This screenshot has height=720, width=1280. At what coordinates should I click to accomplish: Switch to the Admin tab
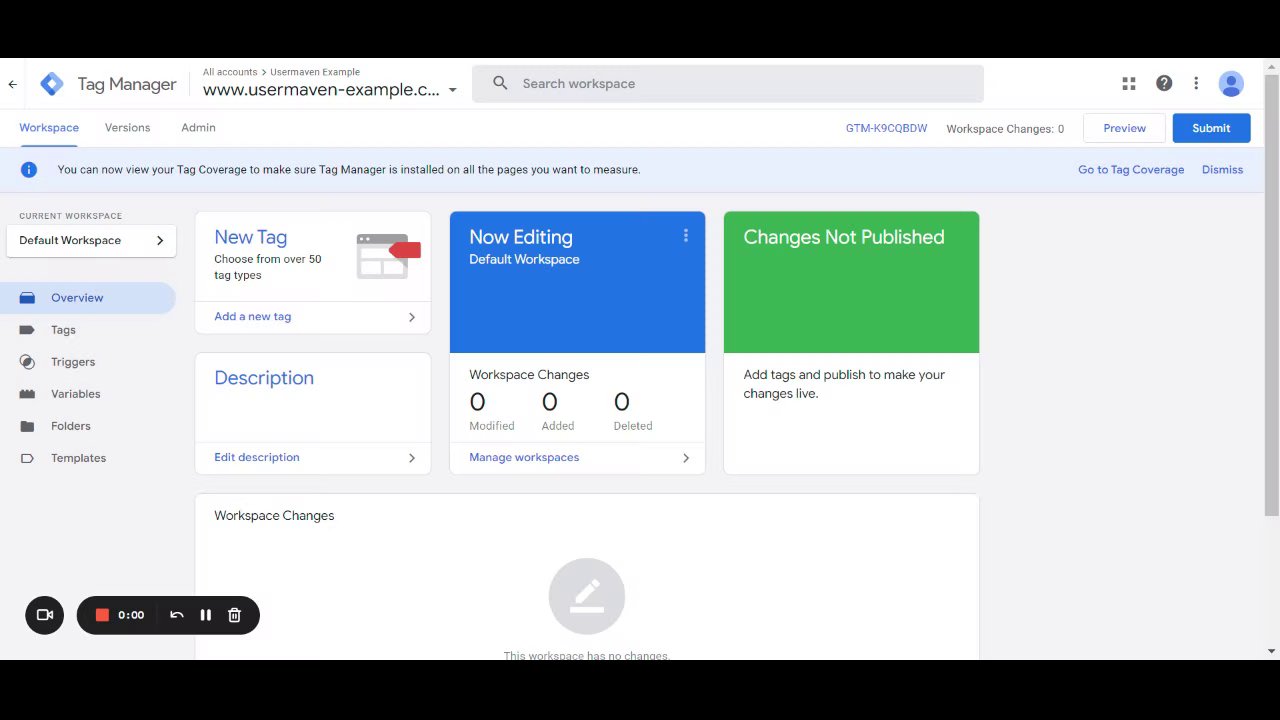198,128
